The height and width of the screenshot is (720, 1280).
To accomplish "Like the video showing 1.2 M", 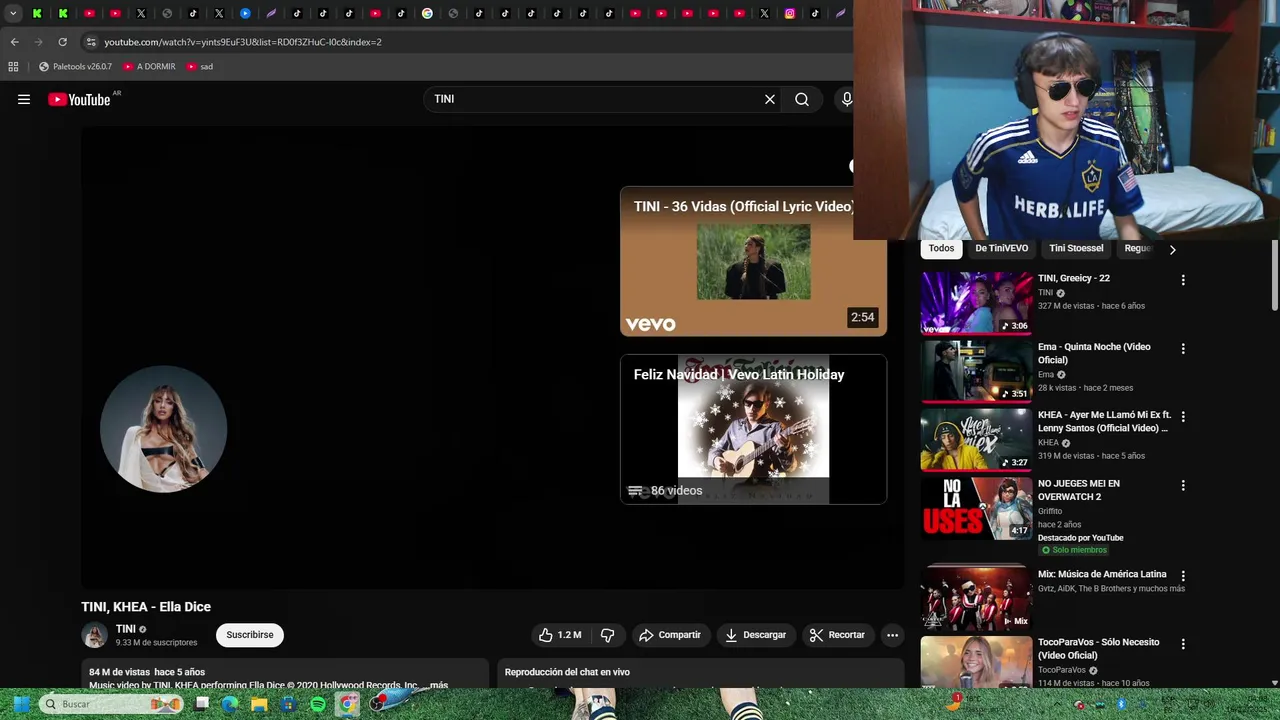I will (560, 635).
